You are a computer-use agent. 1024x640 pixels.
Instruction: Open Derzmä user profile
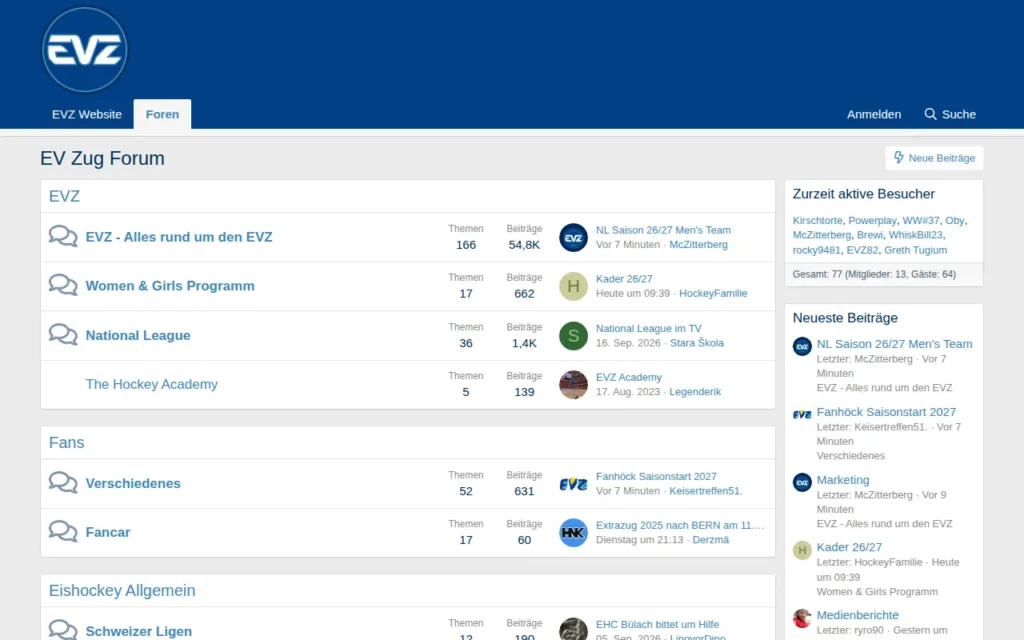pos(711,540)
